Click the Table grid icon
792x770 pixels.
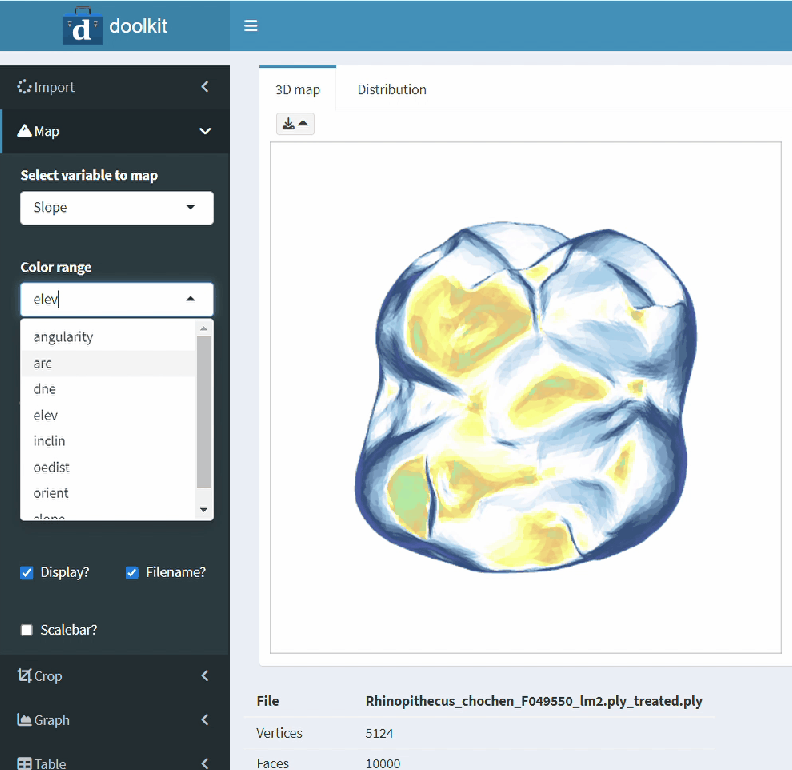(x=25, y=763)
